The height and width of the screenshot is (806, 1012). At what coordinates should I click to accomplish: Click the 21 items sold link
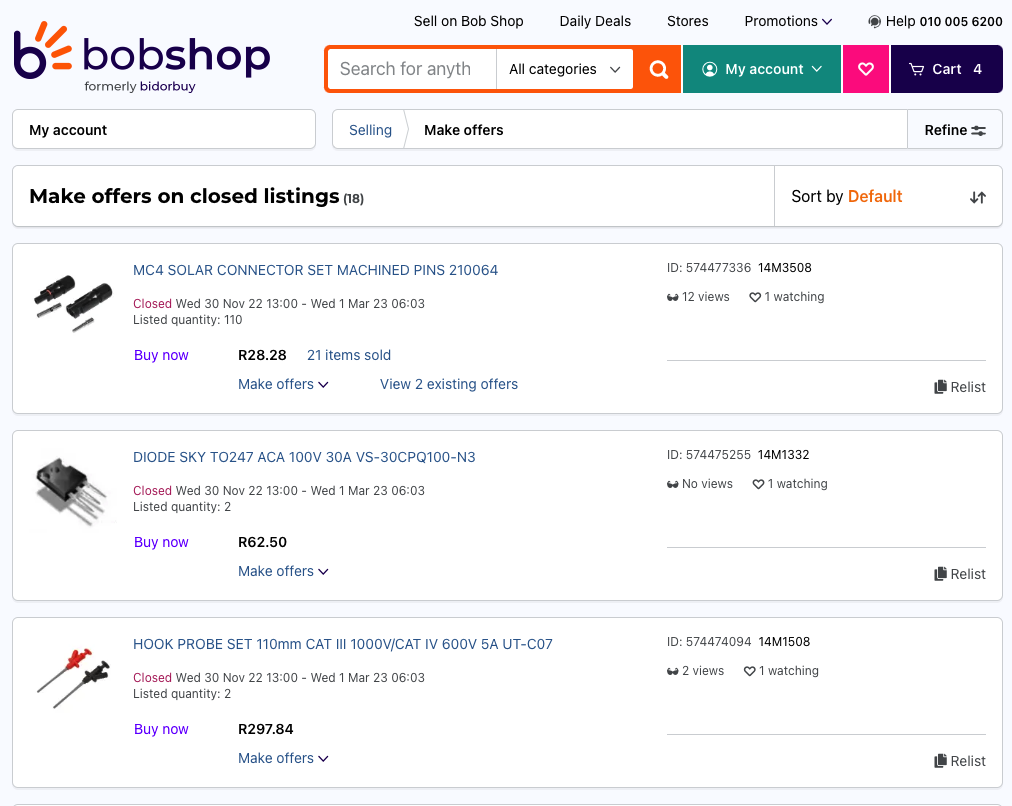click(349, 356)
